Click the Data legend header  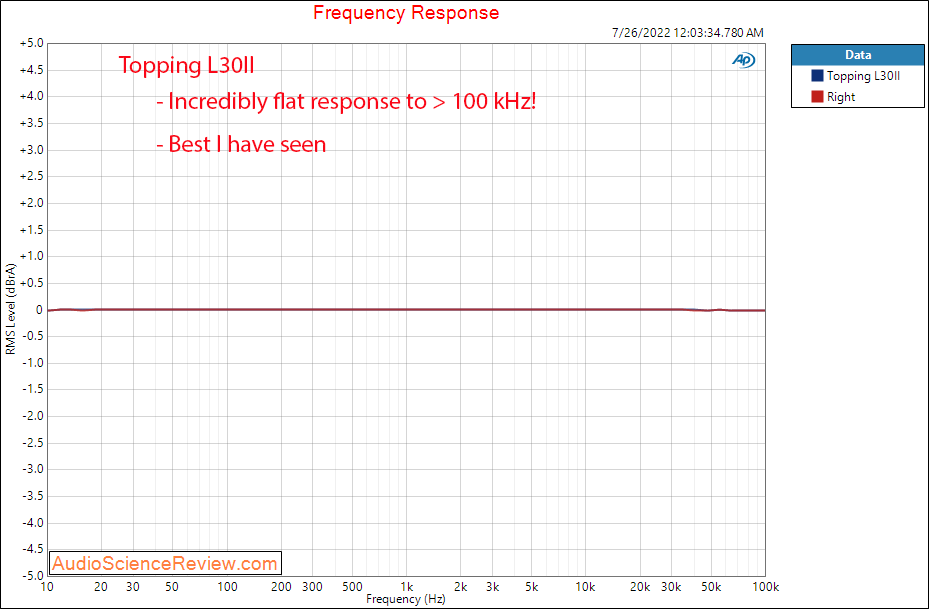click(x=858, y=55)
